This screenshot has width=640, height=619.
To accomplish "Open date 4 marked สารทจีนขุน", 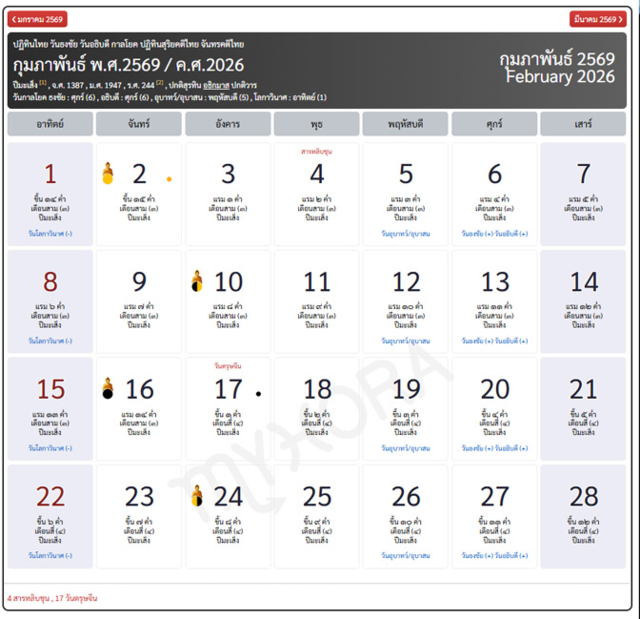I will (317, 174).
